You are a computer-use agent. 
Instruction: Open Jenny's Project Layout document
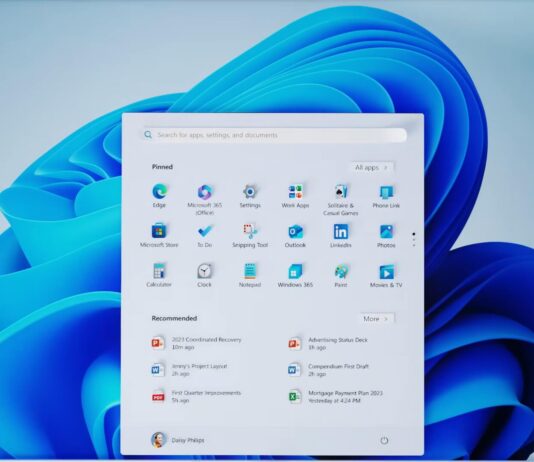pyautogui.click(x=189, y=370)
